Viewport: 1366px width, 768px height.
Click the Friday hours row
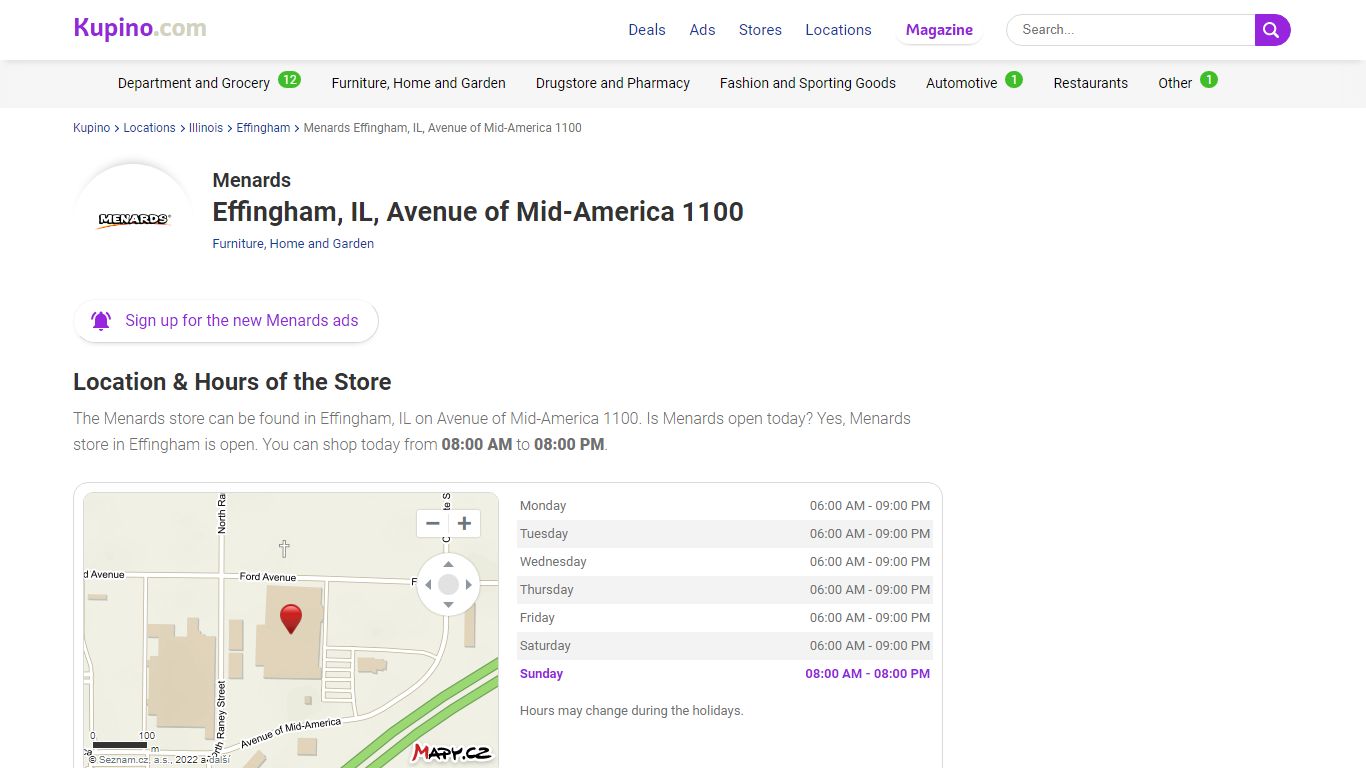click(725, 618)
